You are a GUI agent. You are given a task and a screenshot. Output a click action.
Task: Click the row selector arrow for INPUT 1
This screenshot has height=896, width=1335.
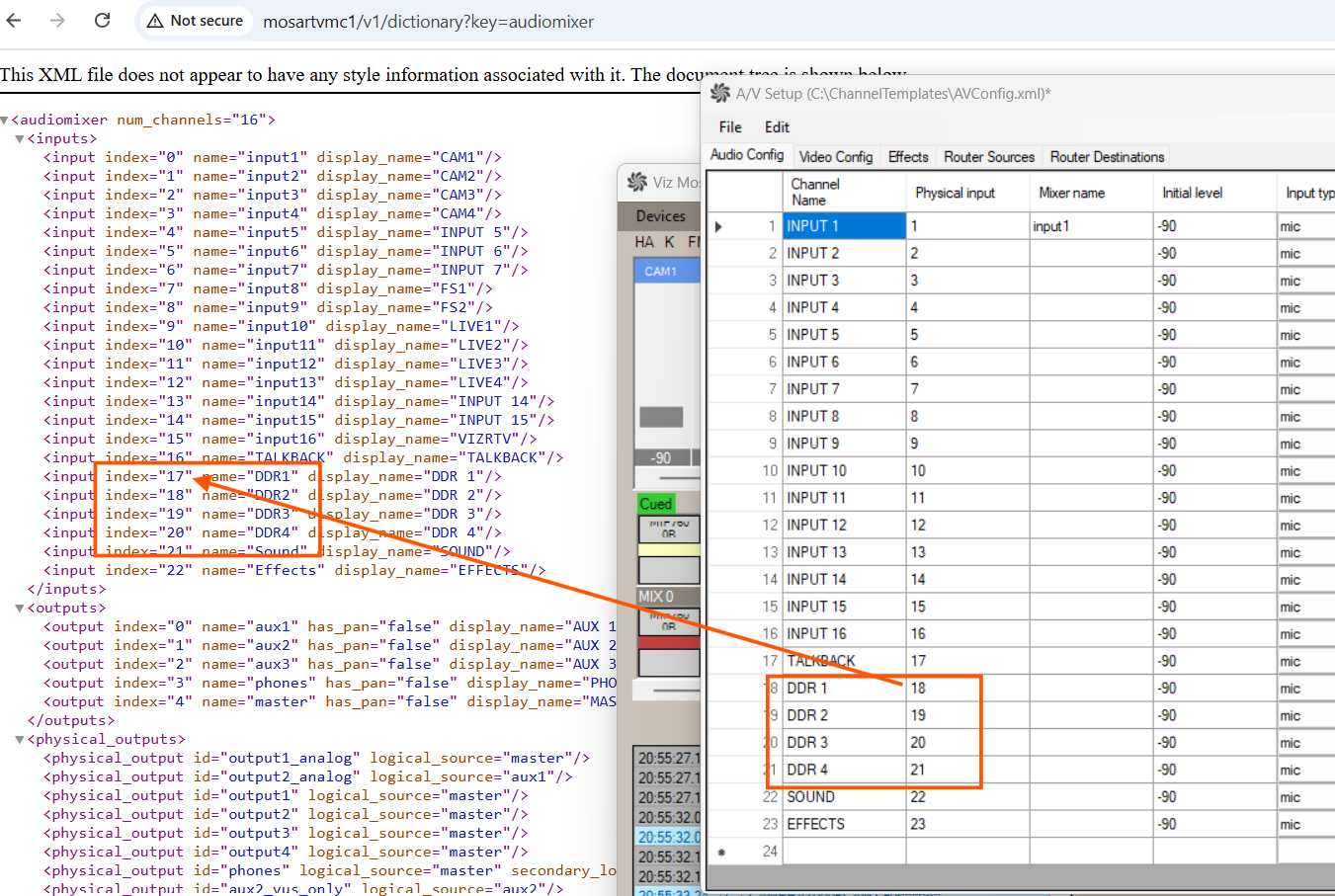718,226
